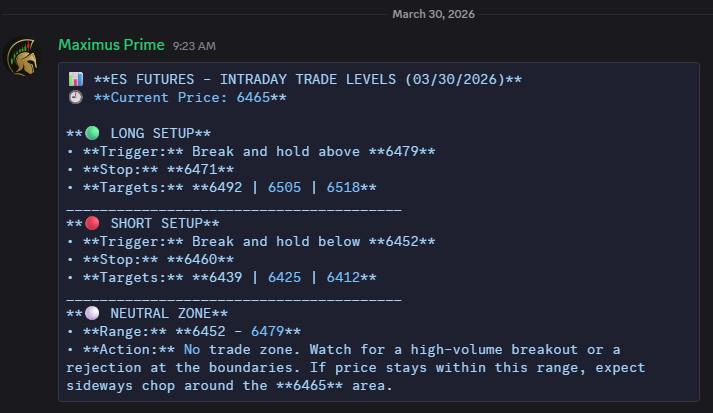
Task: Select the SHORT SETUP heading text
Action: click(157, 223)
